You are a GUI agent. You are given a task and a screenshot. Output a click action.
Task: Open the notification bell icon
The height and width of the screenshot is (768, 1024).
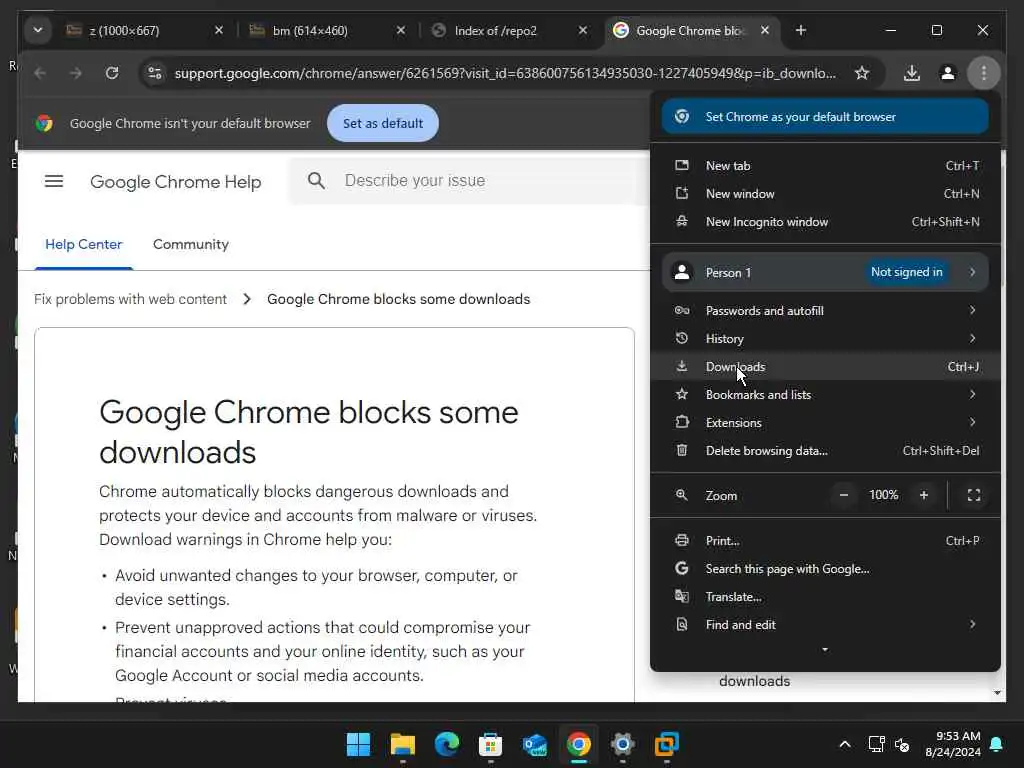pos(997,744)
